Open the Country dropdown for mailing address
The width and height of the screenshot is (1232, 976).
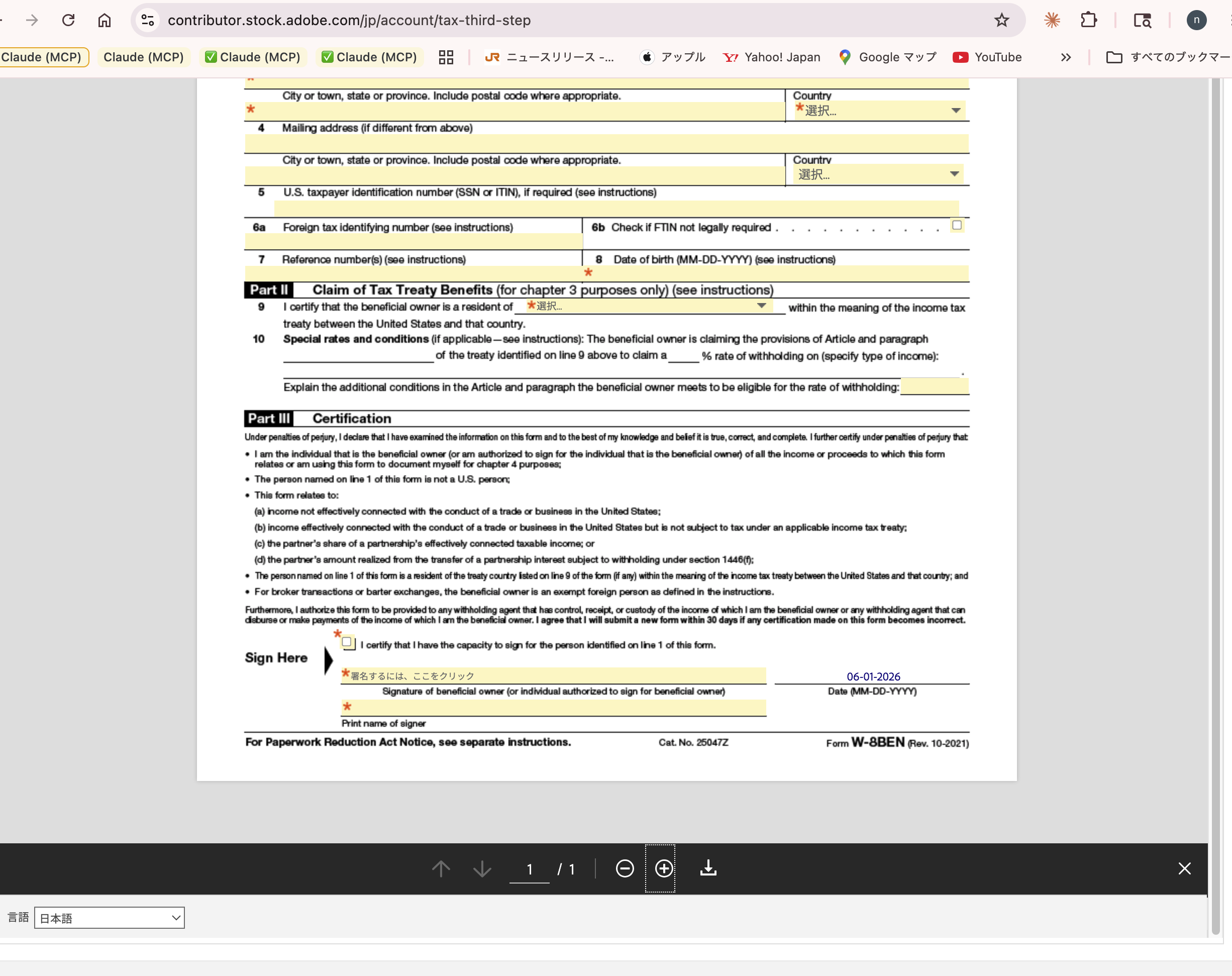click(x=878, y=174)
